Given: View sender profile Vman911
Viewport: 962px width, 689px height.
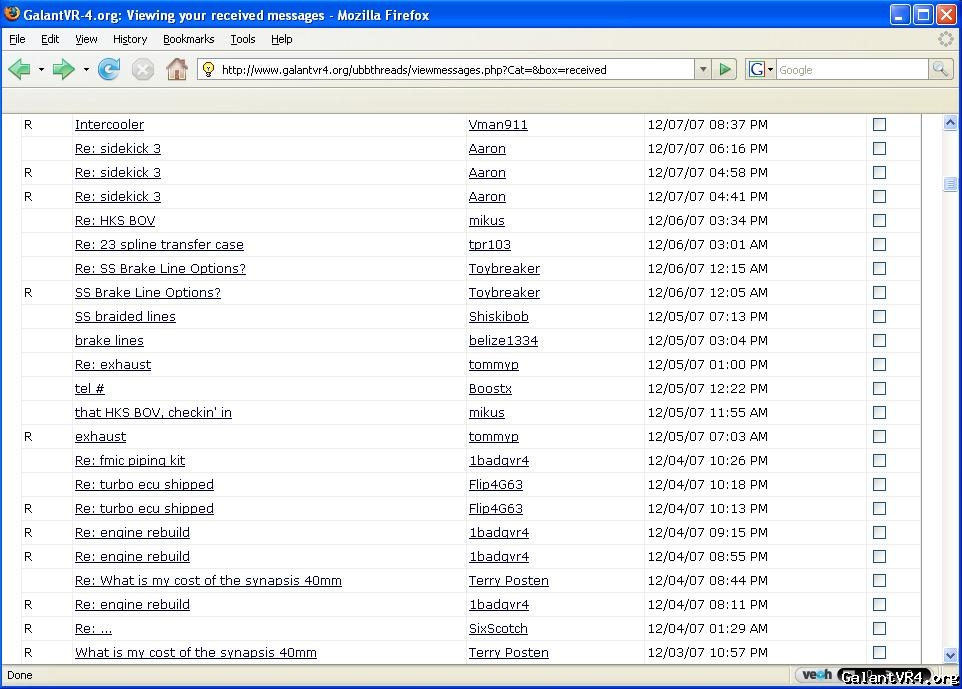Looking at the screenshot, I should pos(498,125).
